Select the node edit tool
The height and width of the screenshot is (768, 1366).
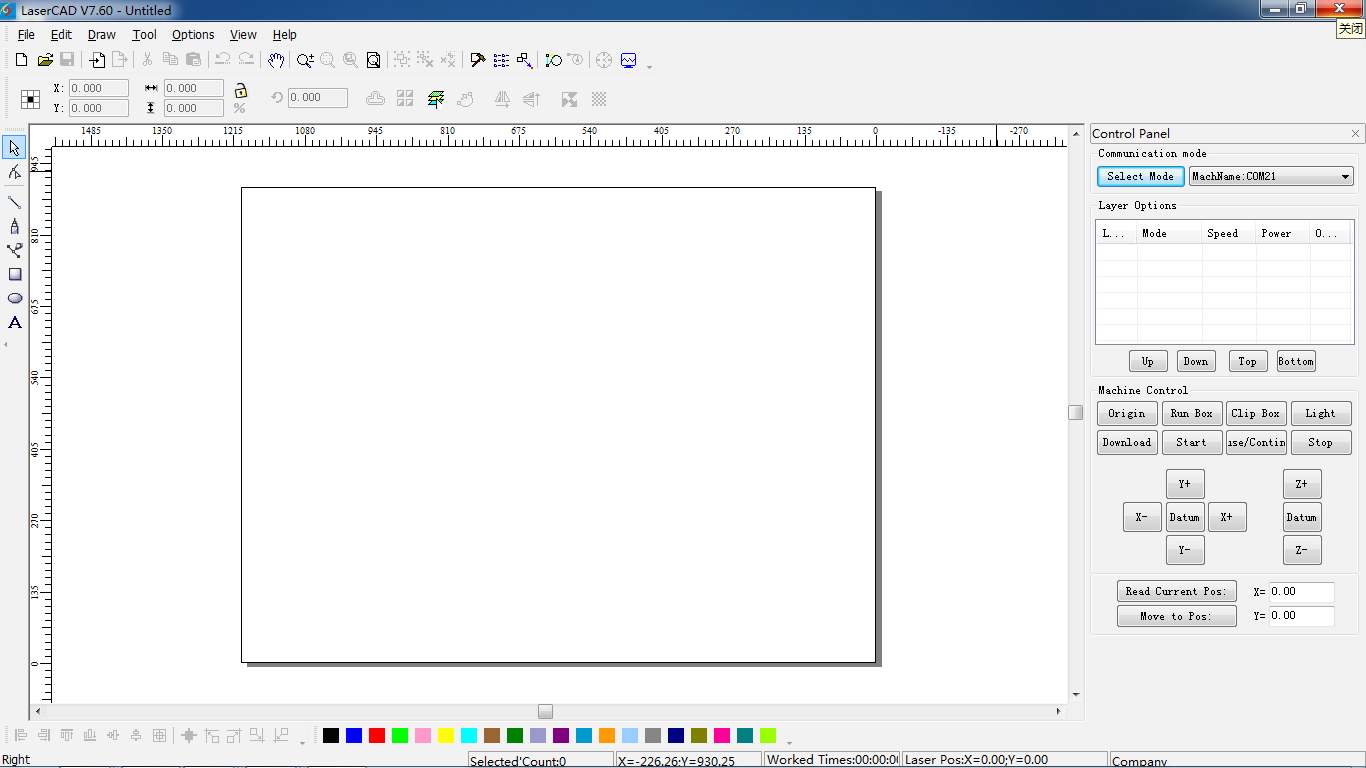[14, 173]
